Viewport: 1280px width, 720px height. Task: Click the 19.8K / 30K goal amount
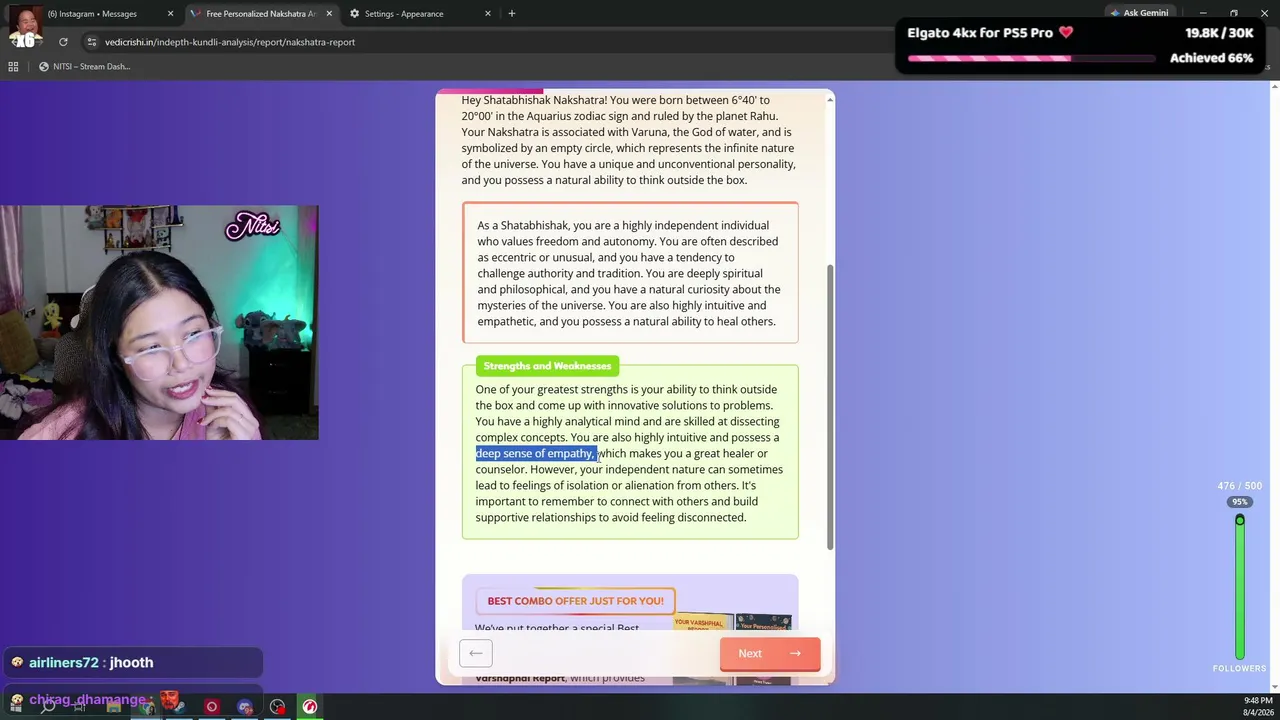click(1219, 33)
